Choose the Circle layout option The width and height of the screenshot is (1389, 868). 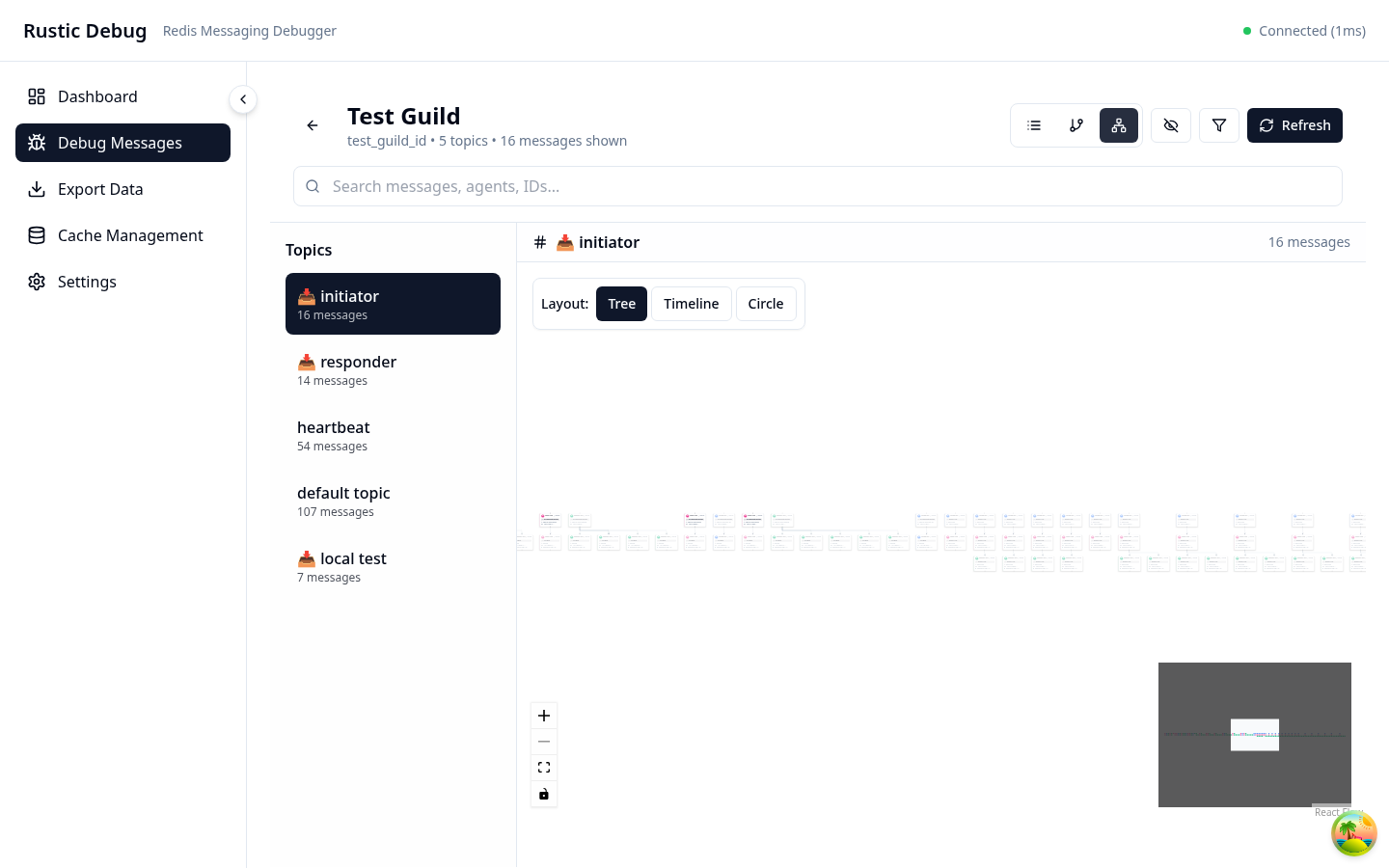[x=766, y=304]
